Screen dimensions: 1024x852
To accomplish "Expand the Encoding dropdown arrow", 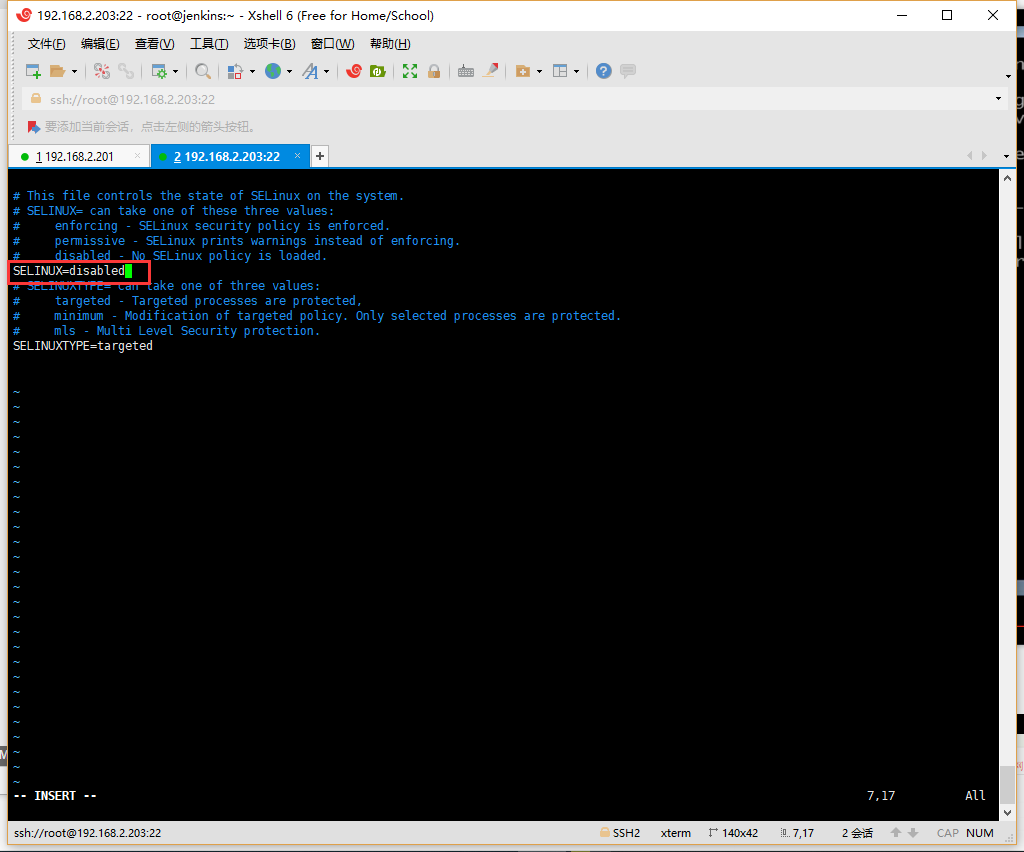I will 289,71.
